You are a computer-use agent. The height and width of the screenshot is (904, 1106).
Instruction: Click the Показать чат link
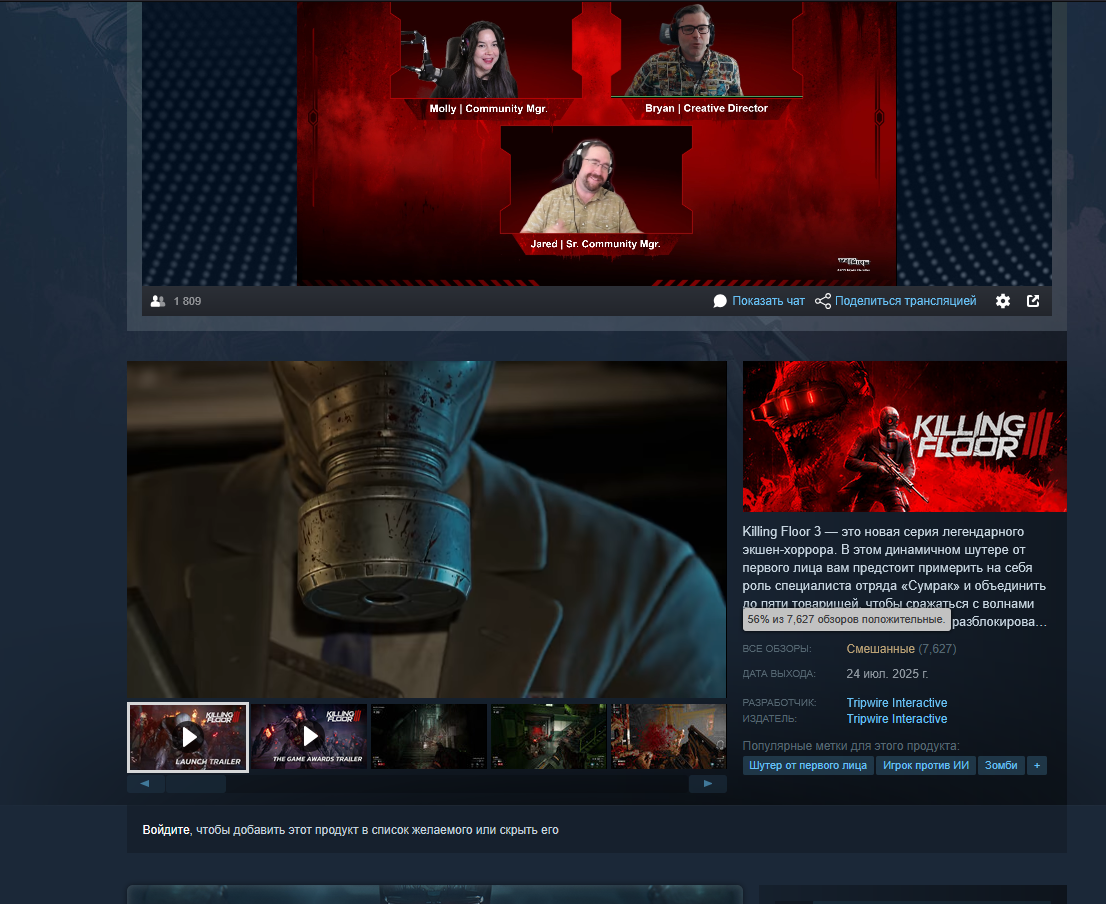click(768, 301)
